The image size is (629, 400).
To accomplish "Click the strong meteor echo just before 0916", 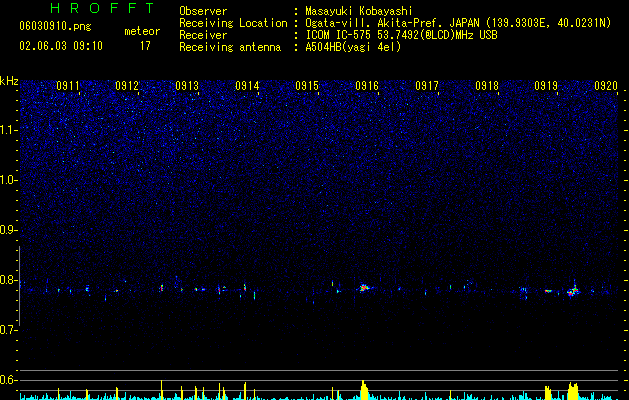I will click(x=364, y=287).
